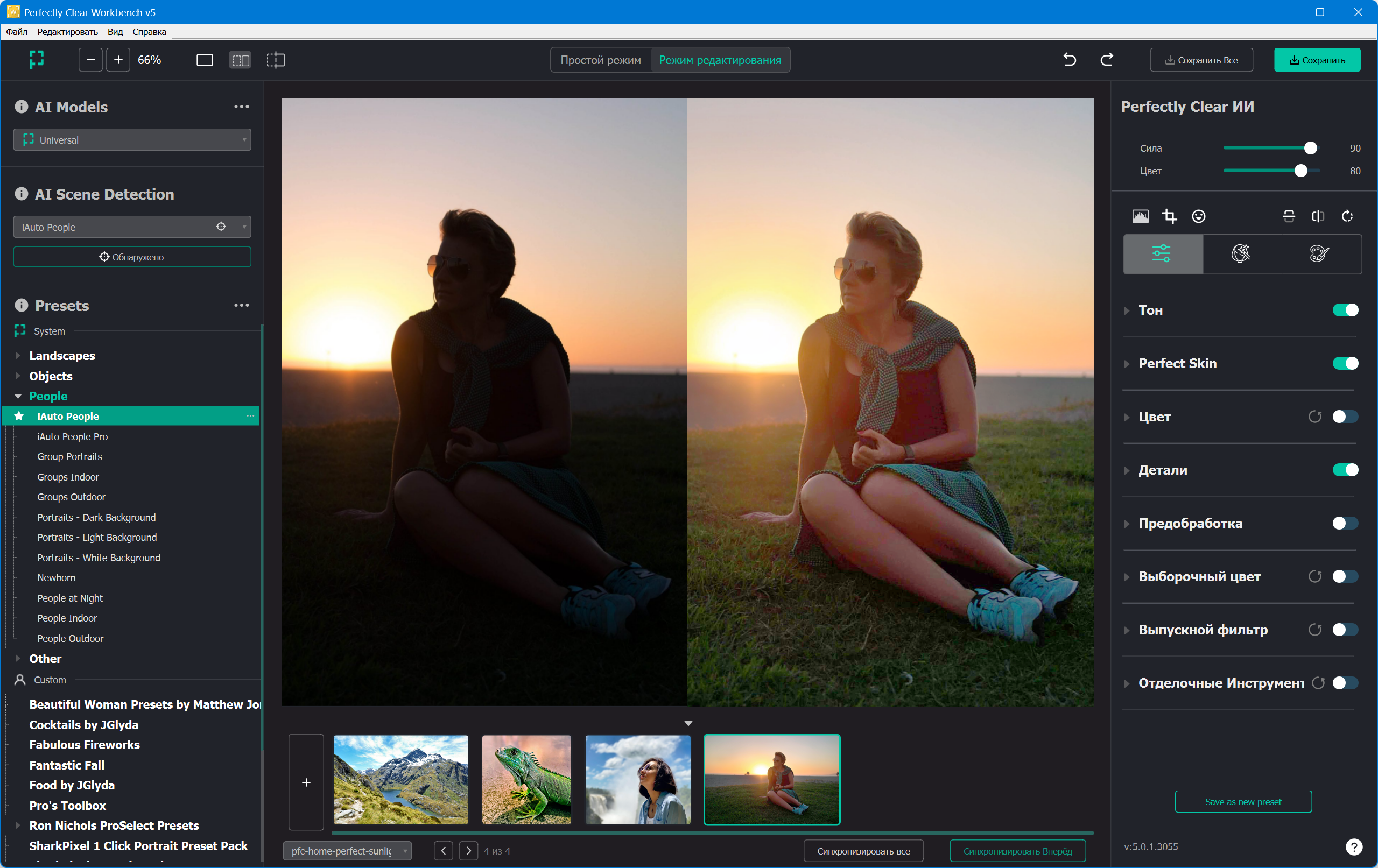The width and height of the screenshot is (1378, 868).
Task: Click the undo arrow icon
Action: pyautogui.click(x=1069, y=60)
